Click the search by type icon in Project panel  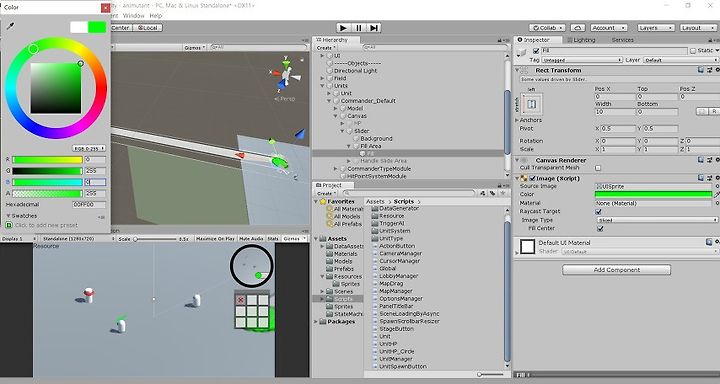point(483,193)
